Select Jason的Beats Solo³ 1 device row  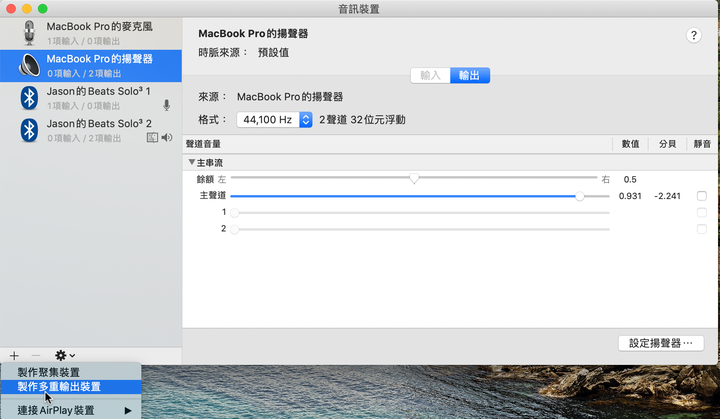click(x=91, y=98)
